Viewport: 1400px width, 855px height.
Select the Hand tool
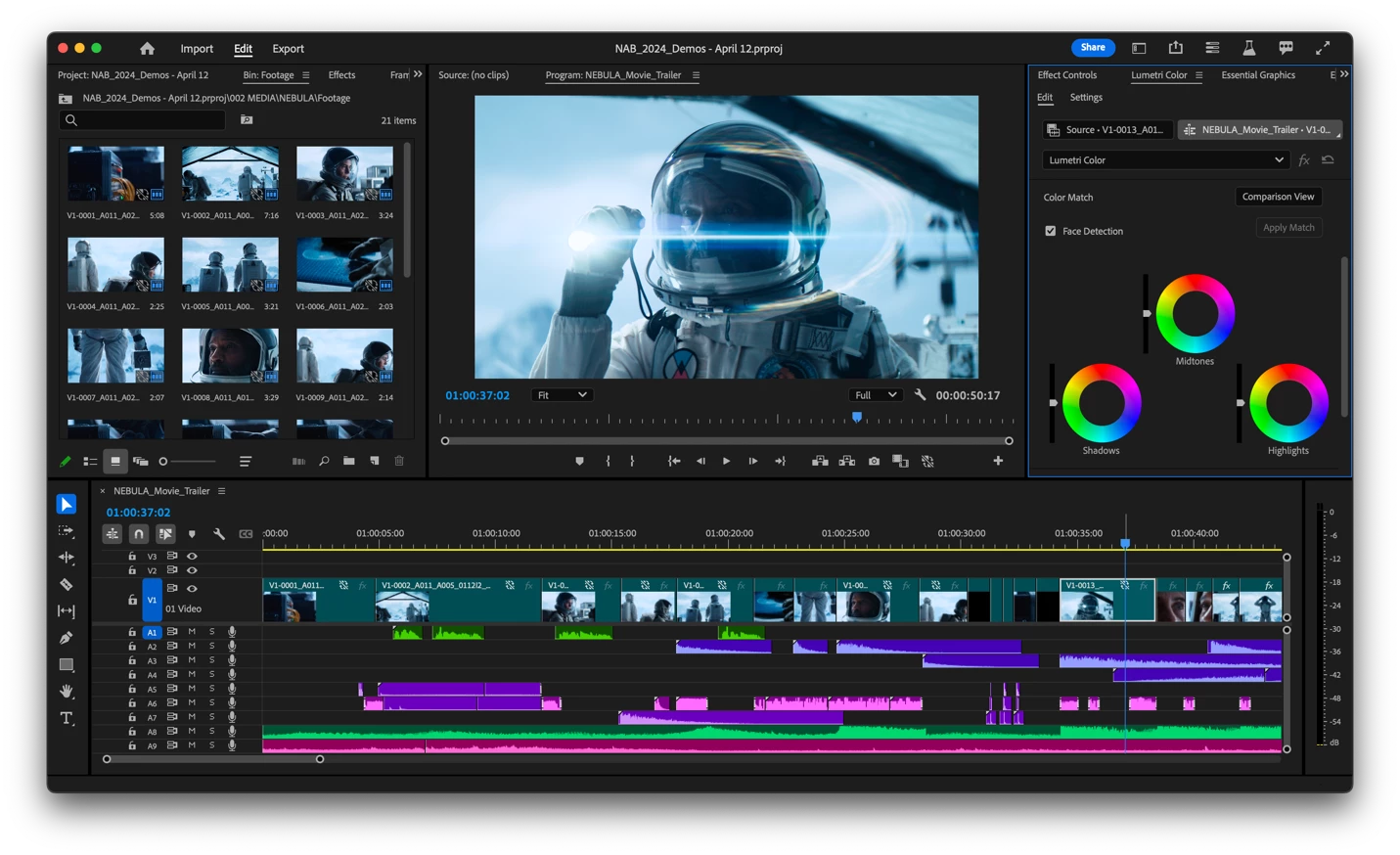pos(66,692)
